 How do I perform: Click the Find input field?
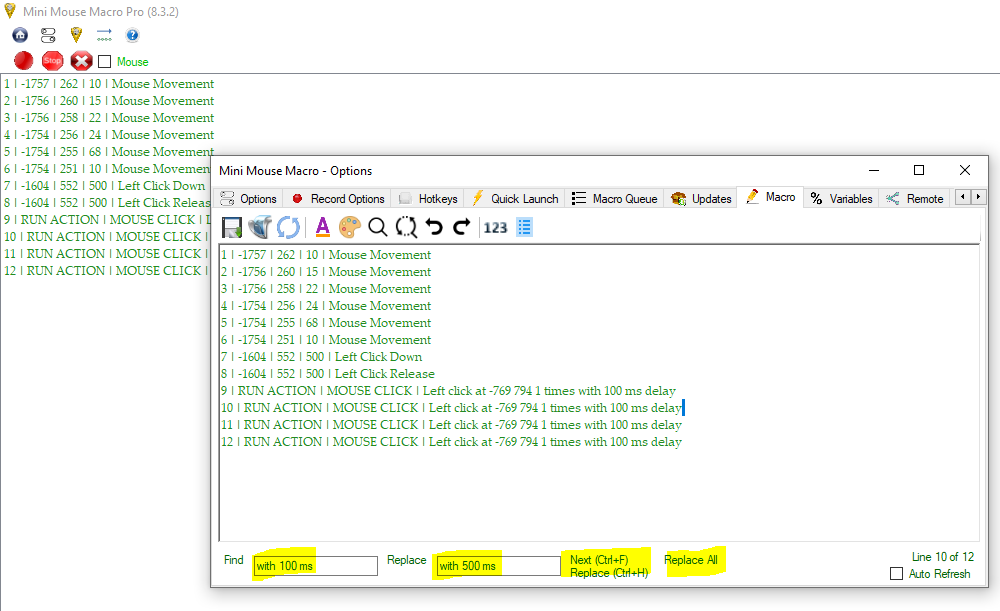click(x=315, y=566)
